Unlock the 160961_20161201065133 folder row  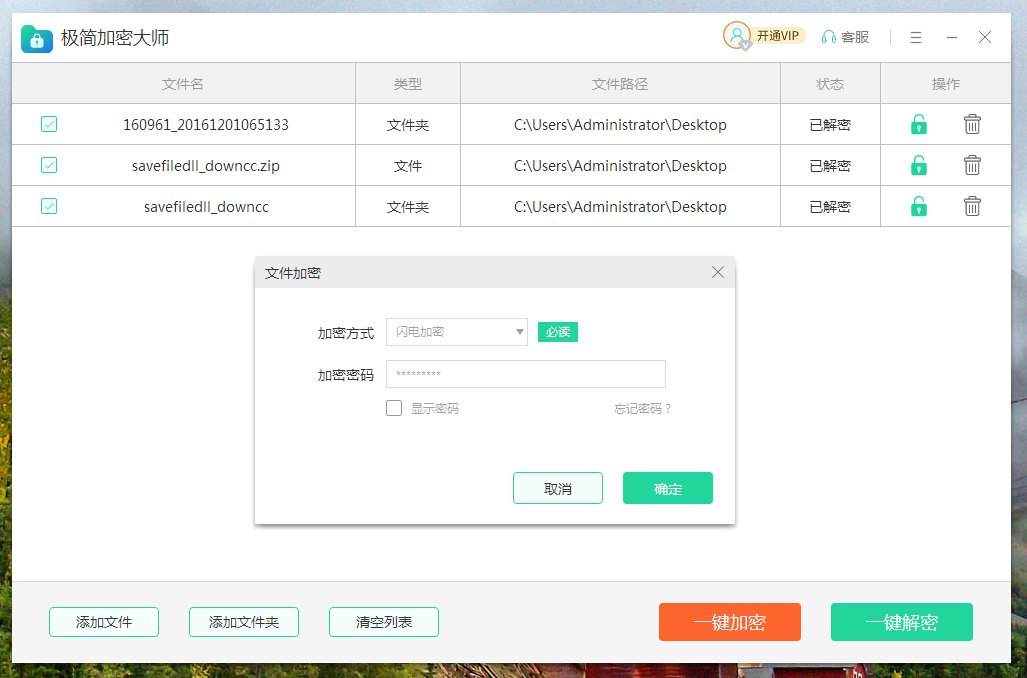click(x=918, y=124)
